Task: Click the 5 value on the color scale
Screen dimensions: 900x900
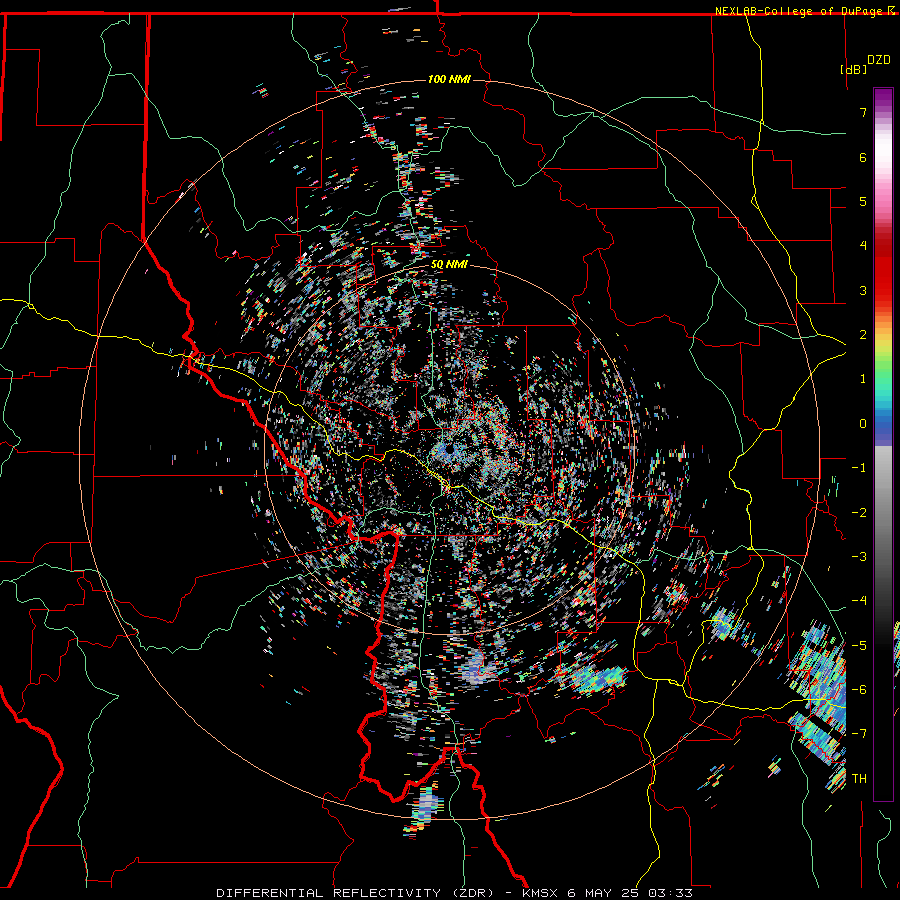Action: pyautogui.click(x=863, y=201)
